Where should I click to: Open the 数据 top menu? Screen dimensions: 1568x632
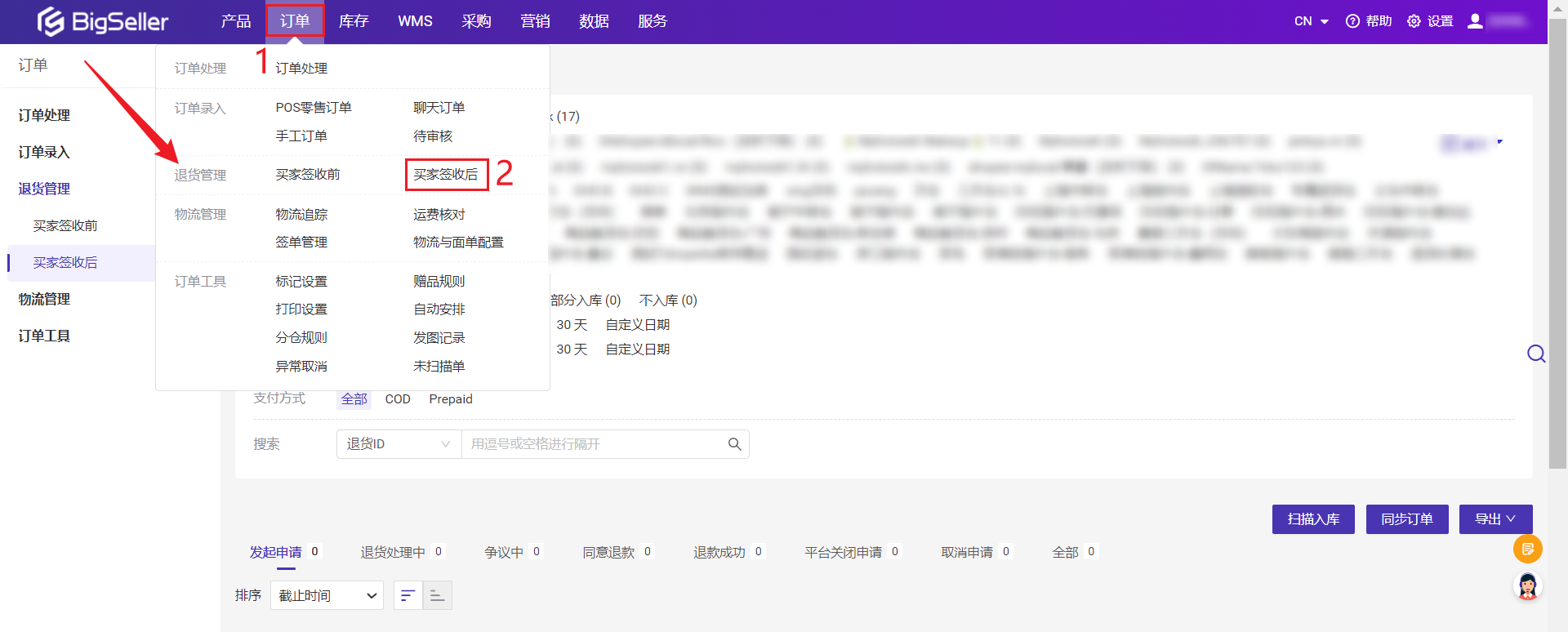point(594,21)
